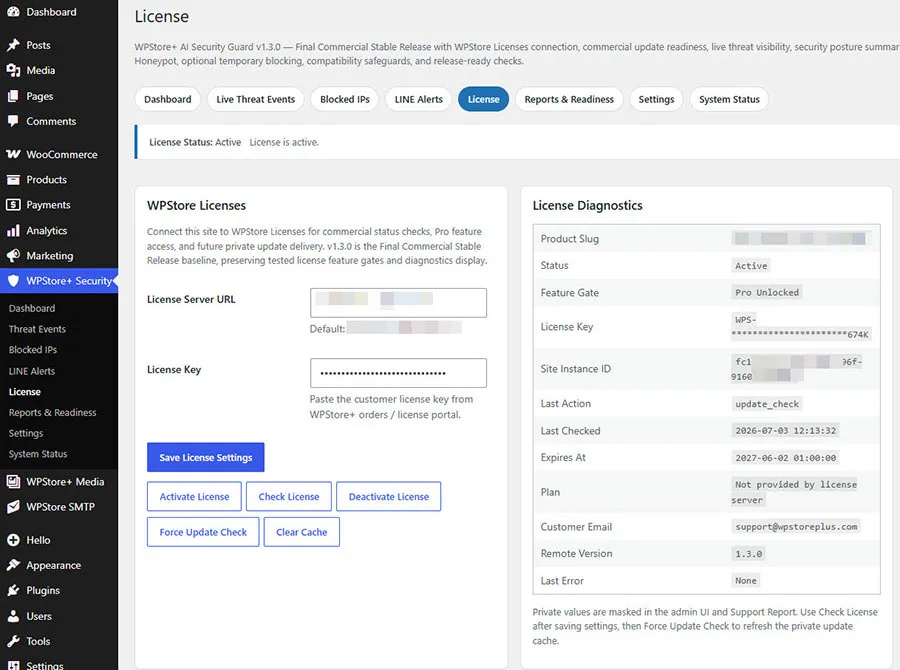Open Threat Events submenu item
Viewport: 900px width, 670px height.
click(x=37, y=329)
